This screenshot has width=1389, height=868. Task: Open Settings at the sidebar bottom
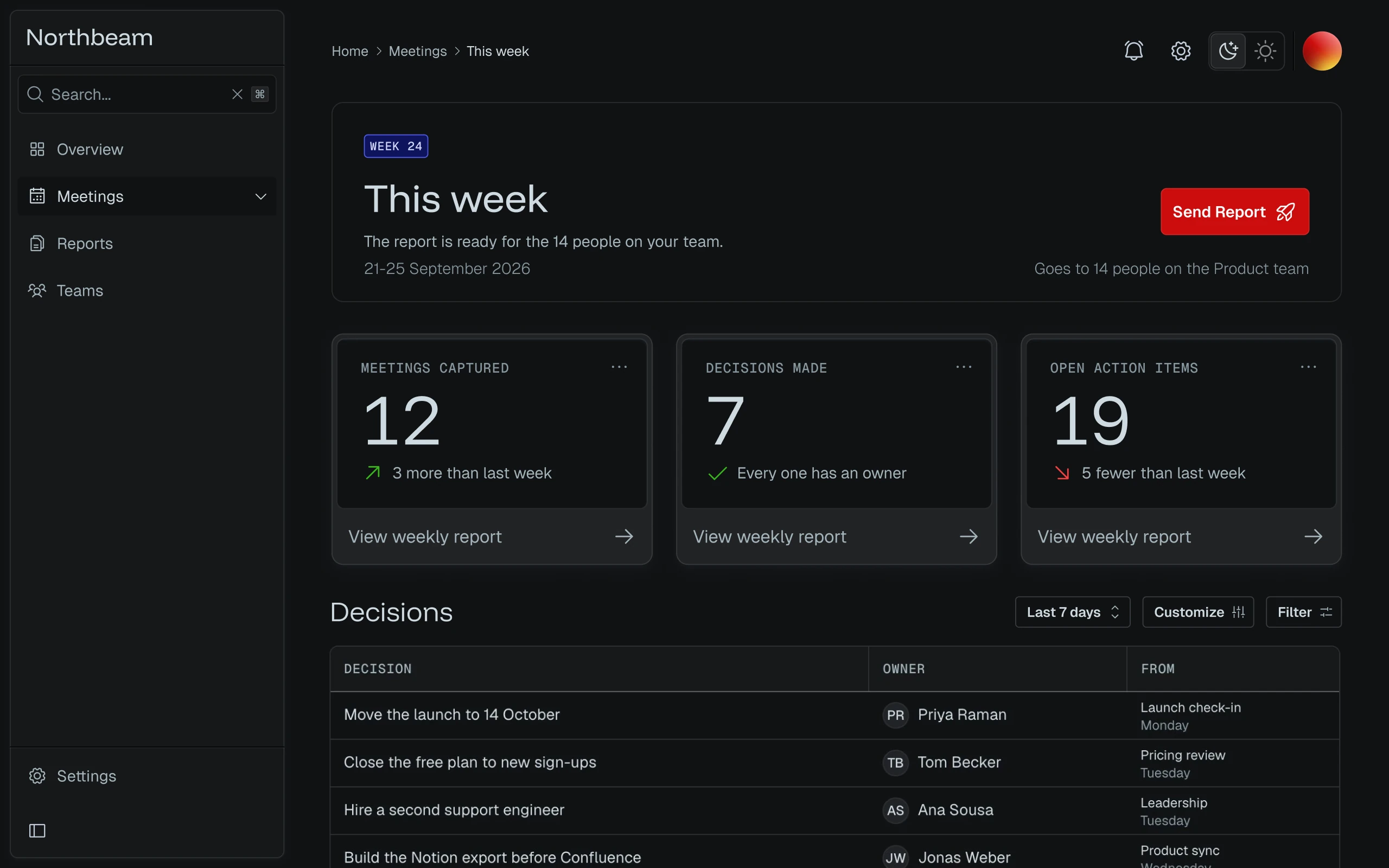point(147,776)
